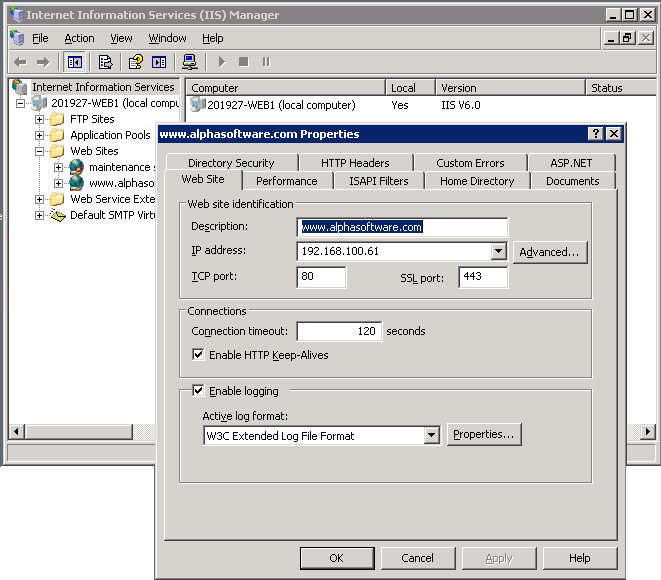Sort by the Computer column header
The height and width of the screenshot is (580, 661).
click(x=285, y=88)
